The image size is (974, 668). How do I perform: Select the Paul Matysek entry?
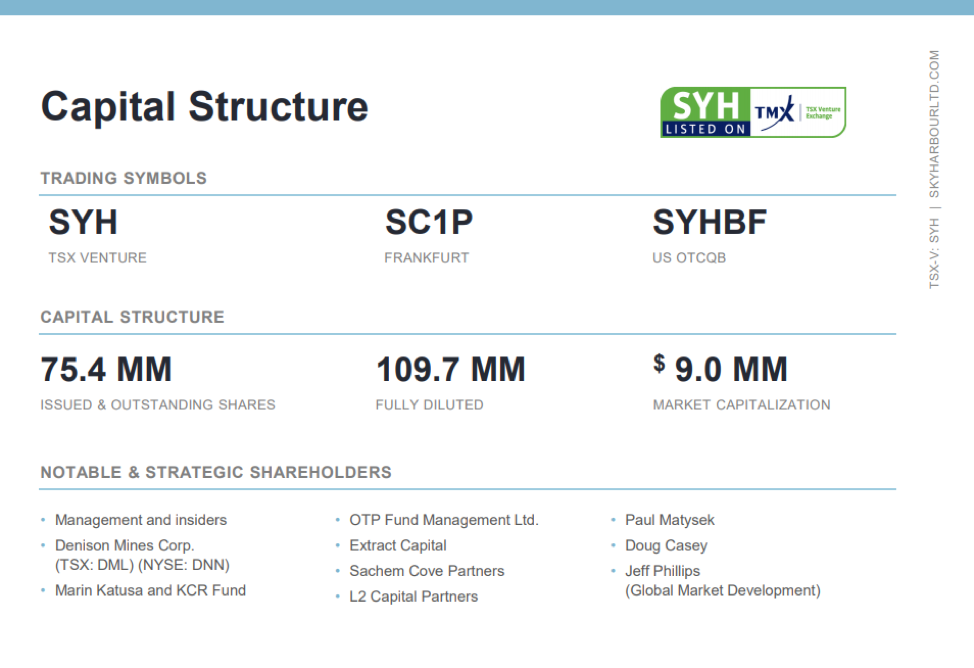[x=670, y=520]
